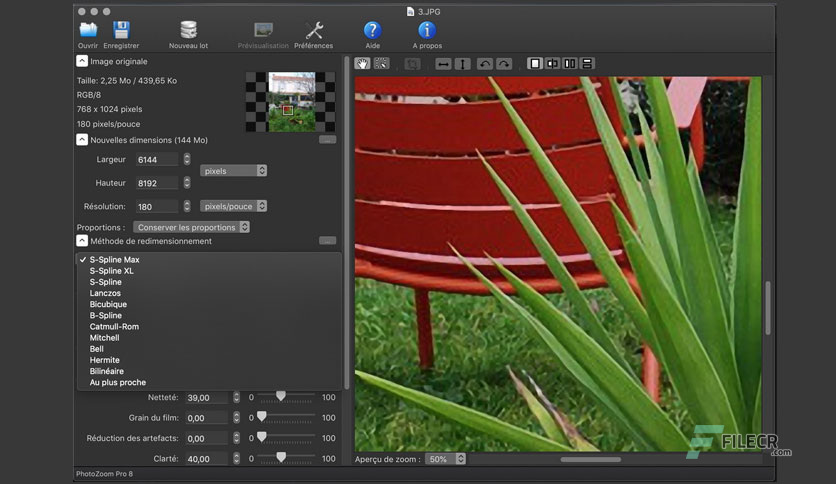Switch to side-by-side preview view
Image resolution: width=836 pixels, height=484 pixels.
click(570, 64)
